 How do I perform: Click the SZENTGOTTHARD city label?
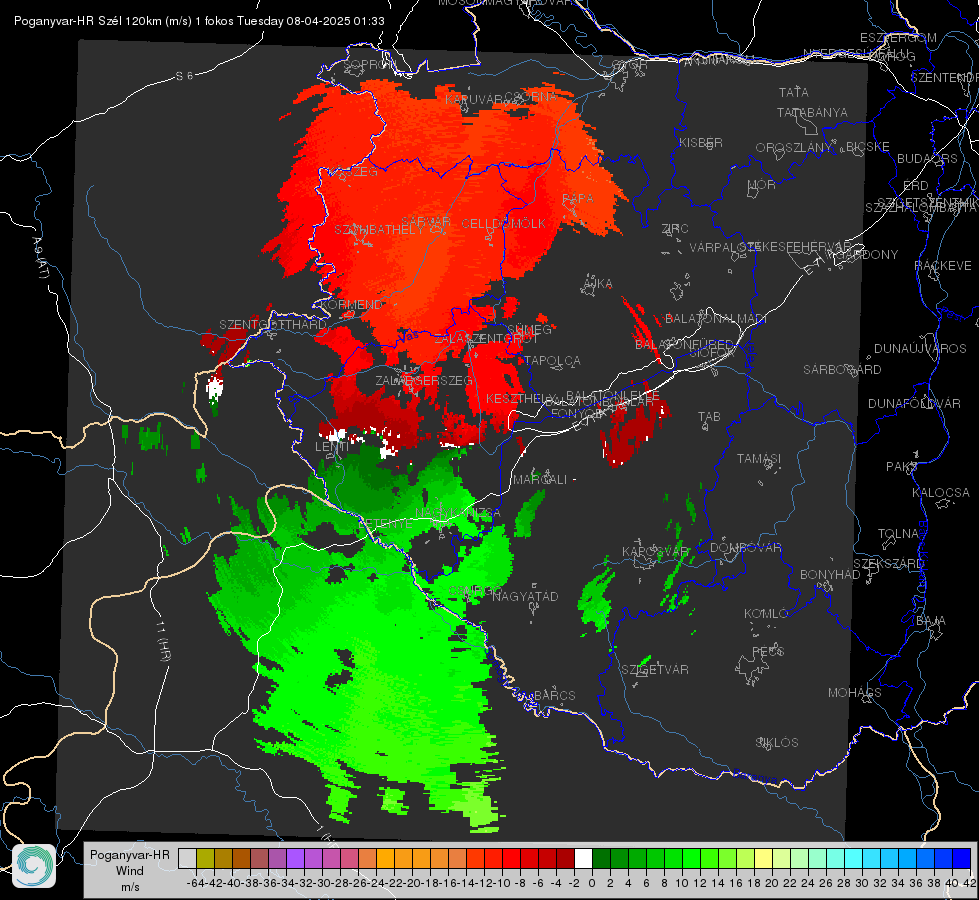(x=273, y=325)
